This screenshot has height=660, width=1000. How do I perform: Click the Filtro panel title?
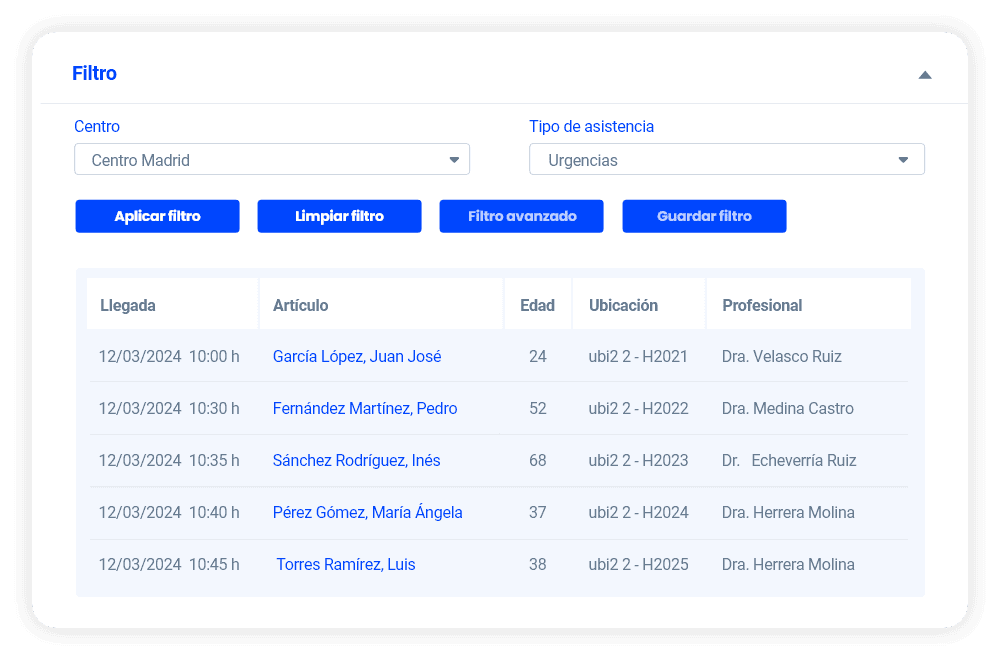coord(94,73)
